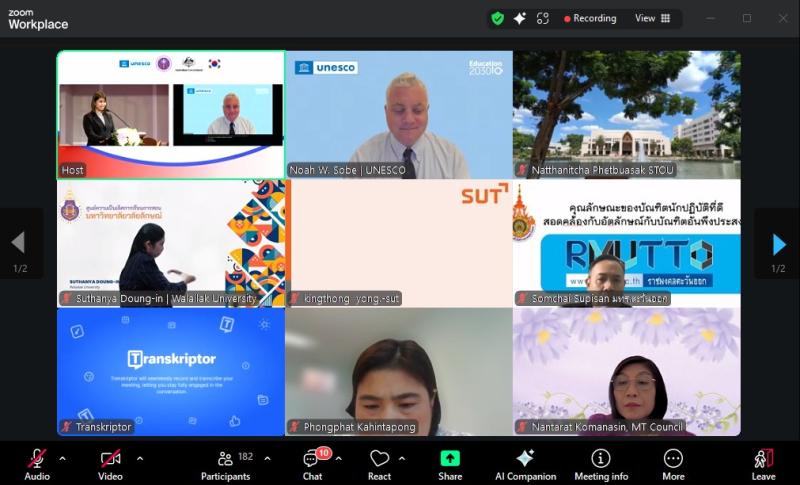Click the AI sparkle icon in top bar
Image resolution: width=800 pixels, height=485 pixels.
[520, 18]
